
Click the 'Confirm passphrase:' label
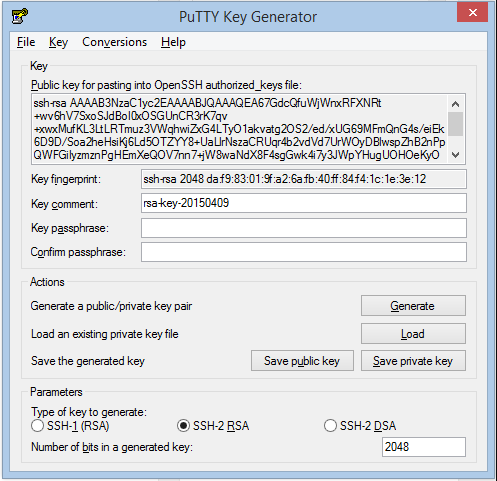click(78, 252)
